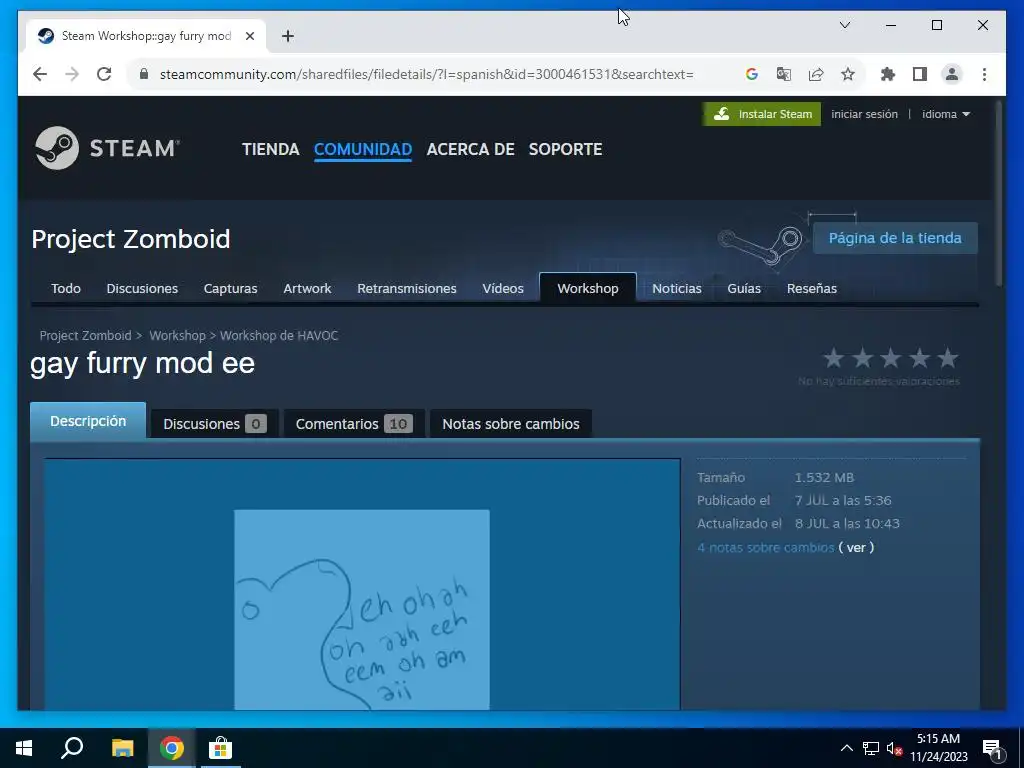Screen dimensions: 1024x768
Task: Open the TIENDA menu
Action: point(270,150)
